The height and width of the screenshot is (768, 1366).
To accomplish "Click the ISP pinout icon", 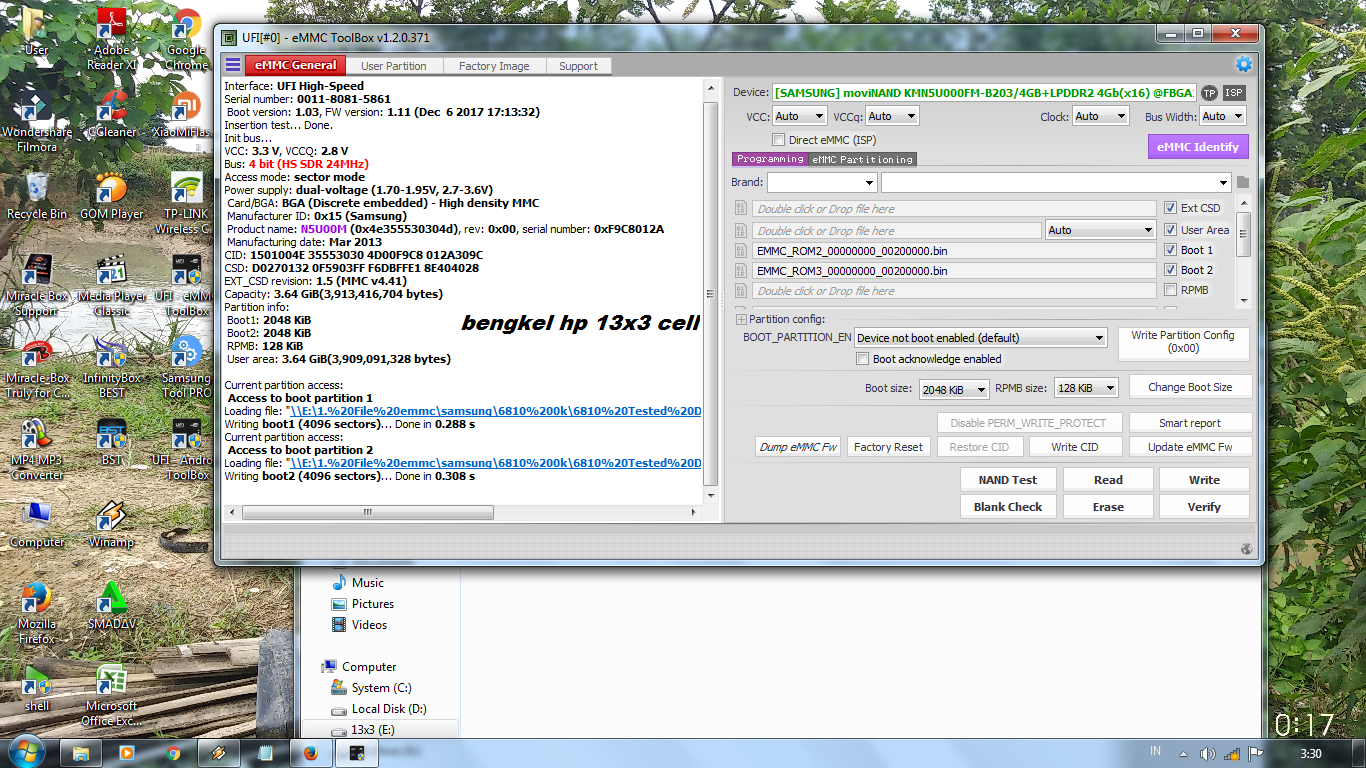I will 1234,92.
